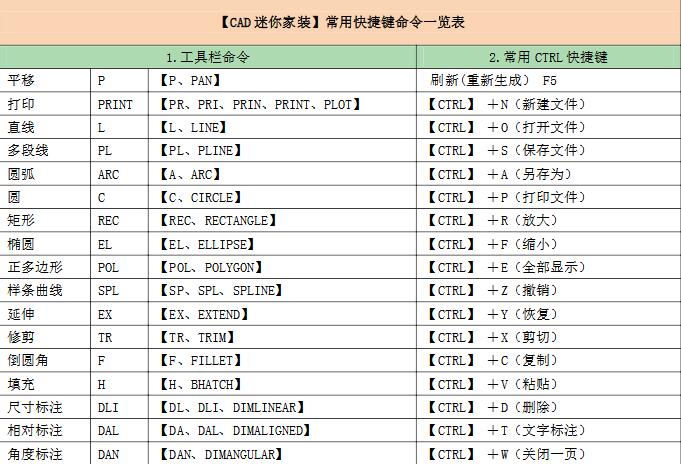Click the CTRL+D (删除) entry
This screenshot has width=681, height=464.
coord(549,408)
